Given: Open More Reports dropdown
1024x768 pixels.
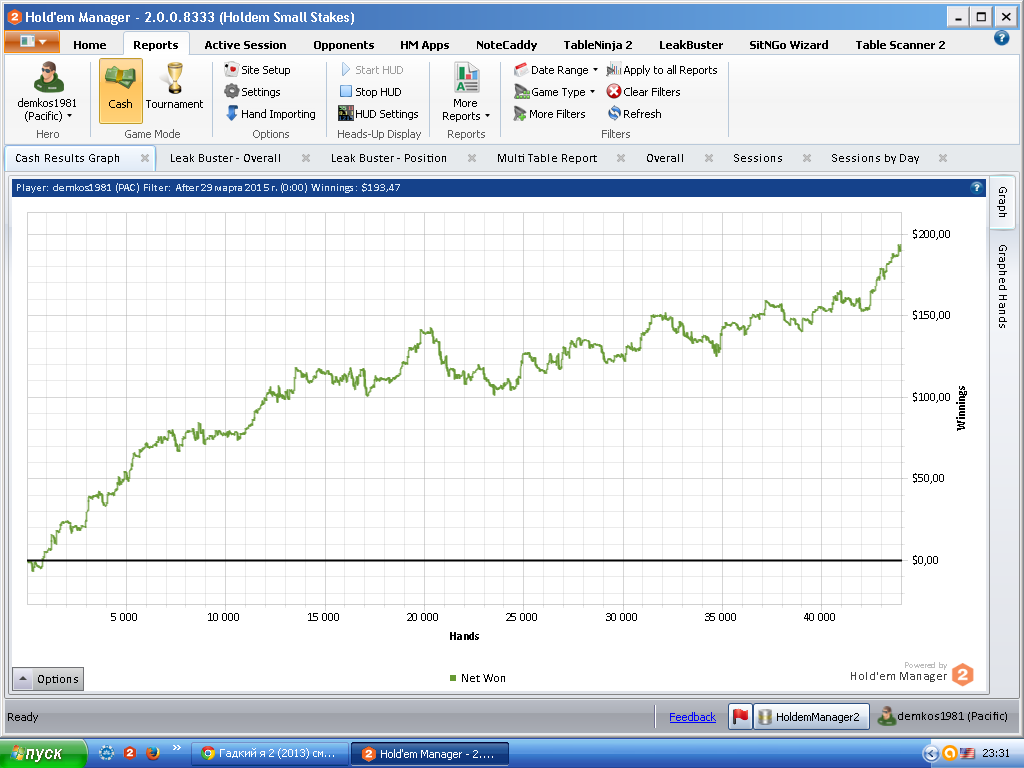Looking at the screenshot, I should [x=466, y=92].
